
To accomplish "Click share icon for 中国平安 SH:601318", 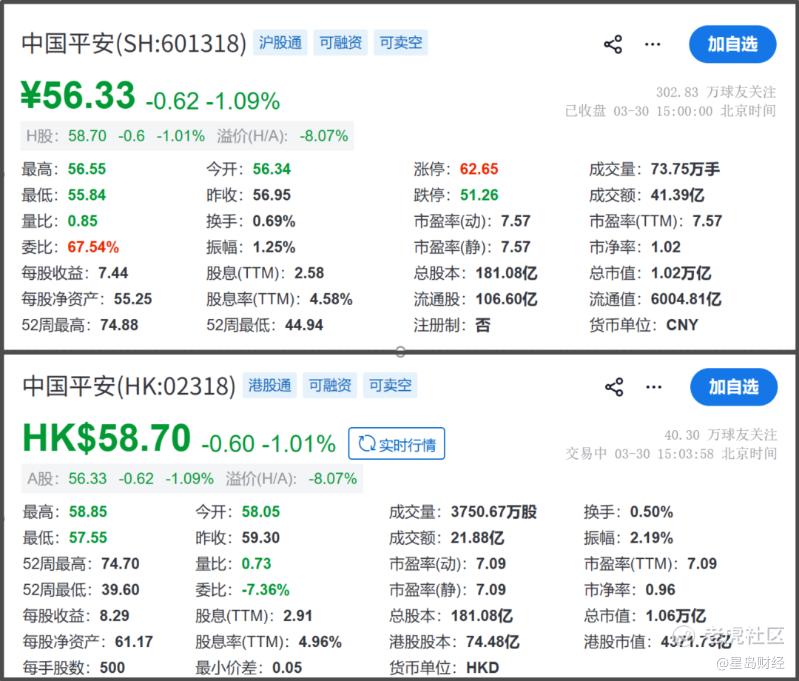I will 612,44.
